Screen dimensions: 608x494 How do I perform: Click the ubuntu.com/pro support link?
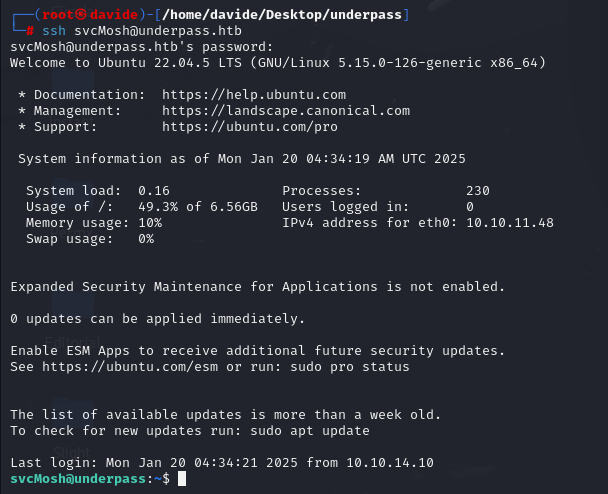click(250, 127)
